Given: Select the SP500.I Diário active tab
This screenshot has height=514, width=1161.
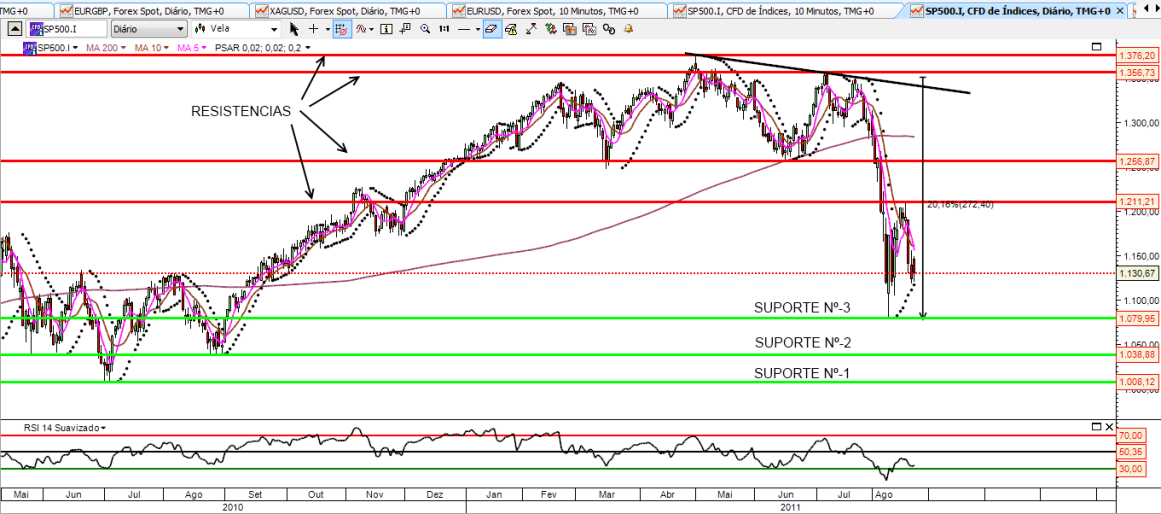Looking at the screenshot, I should (1010, 10).
